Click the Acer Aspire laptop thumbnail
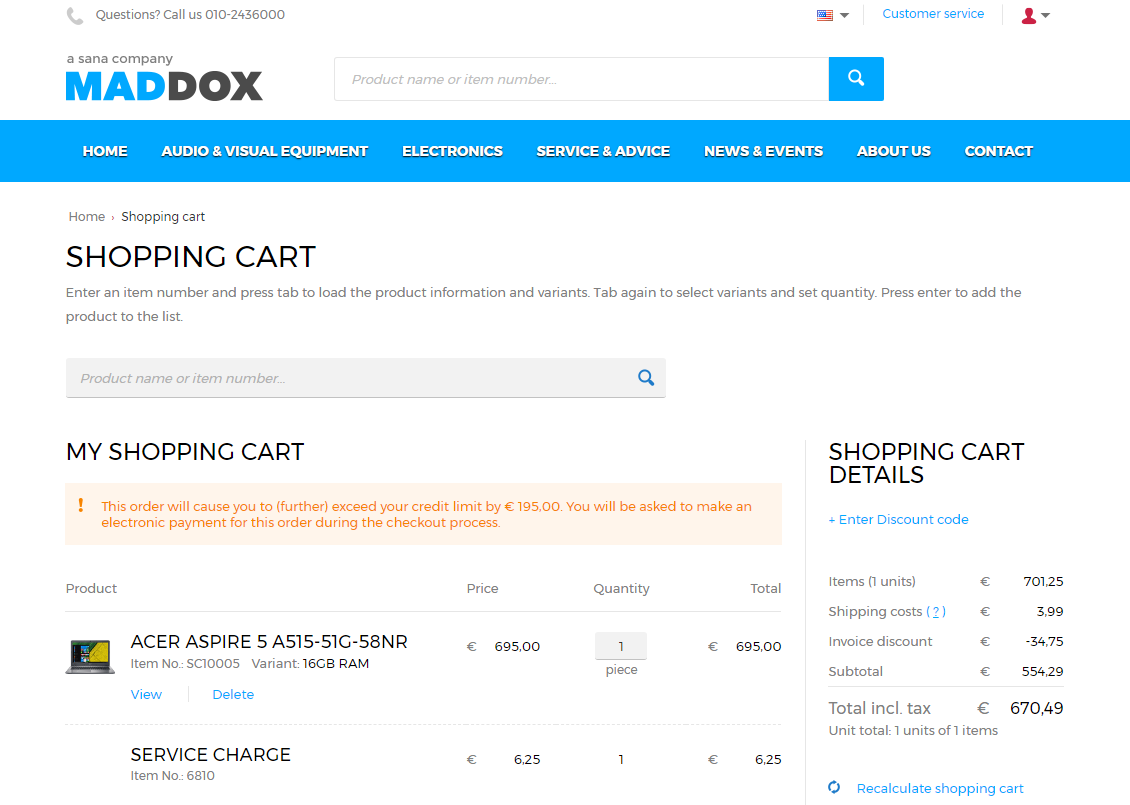Image resolution: width=1130 pixels, height=805 pixels. [x=90, y=656]
